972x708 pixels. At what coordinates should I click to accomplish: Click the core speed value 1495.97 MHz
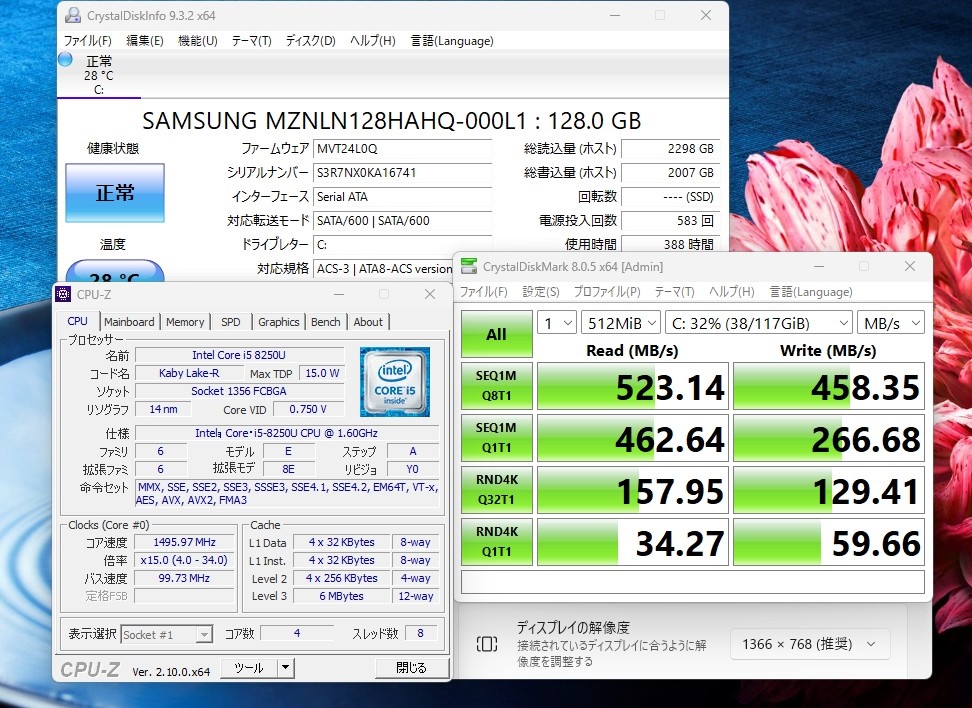click(x=185, y=542)
